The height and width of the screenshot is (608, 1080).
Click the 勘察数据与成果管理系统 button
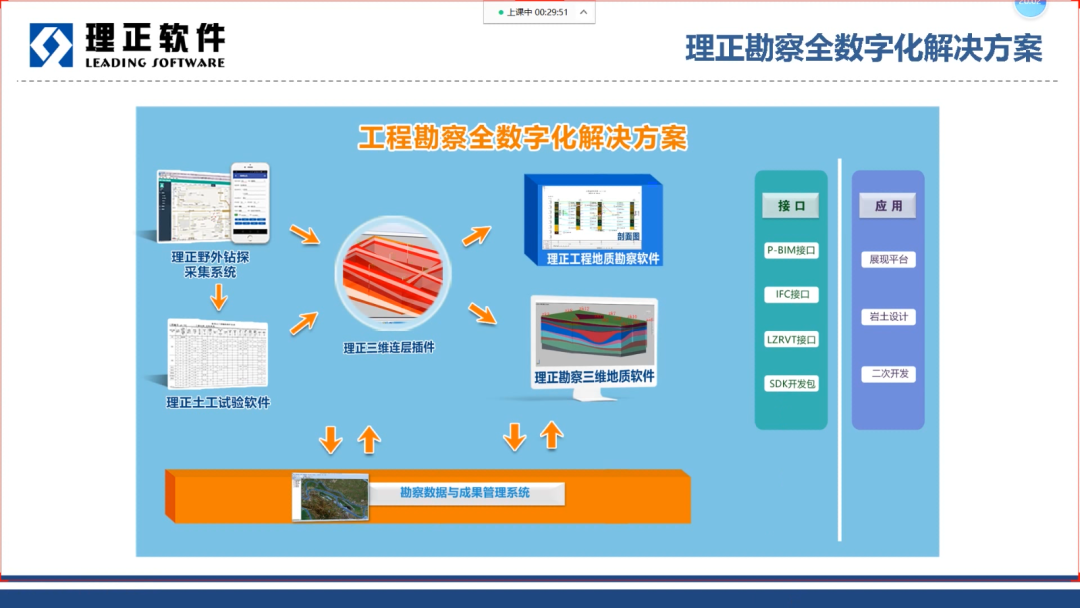tap(466, 493)
